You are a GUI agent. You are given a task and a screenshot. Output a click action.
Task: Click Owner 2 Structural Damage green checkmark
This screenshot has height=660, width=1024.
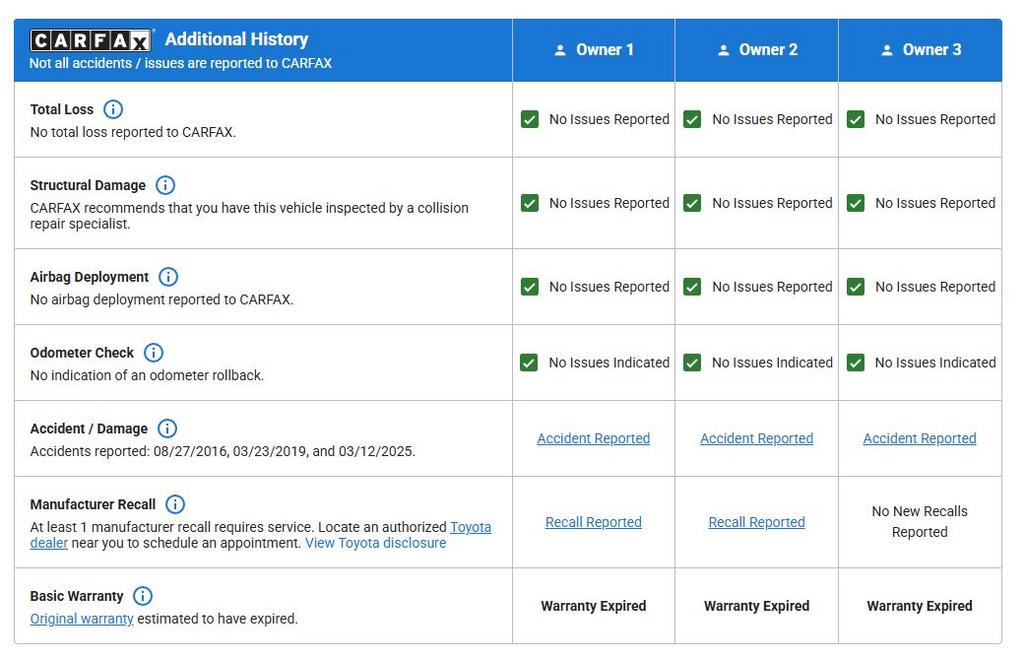pos(692,203)
